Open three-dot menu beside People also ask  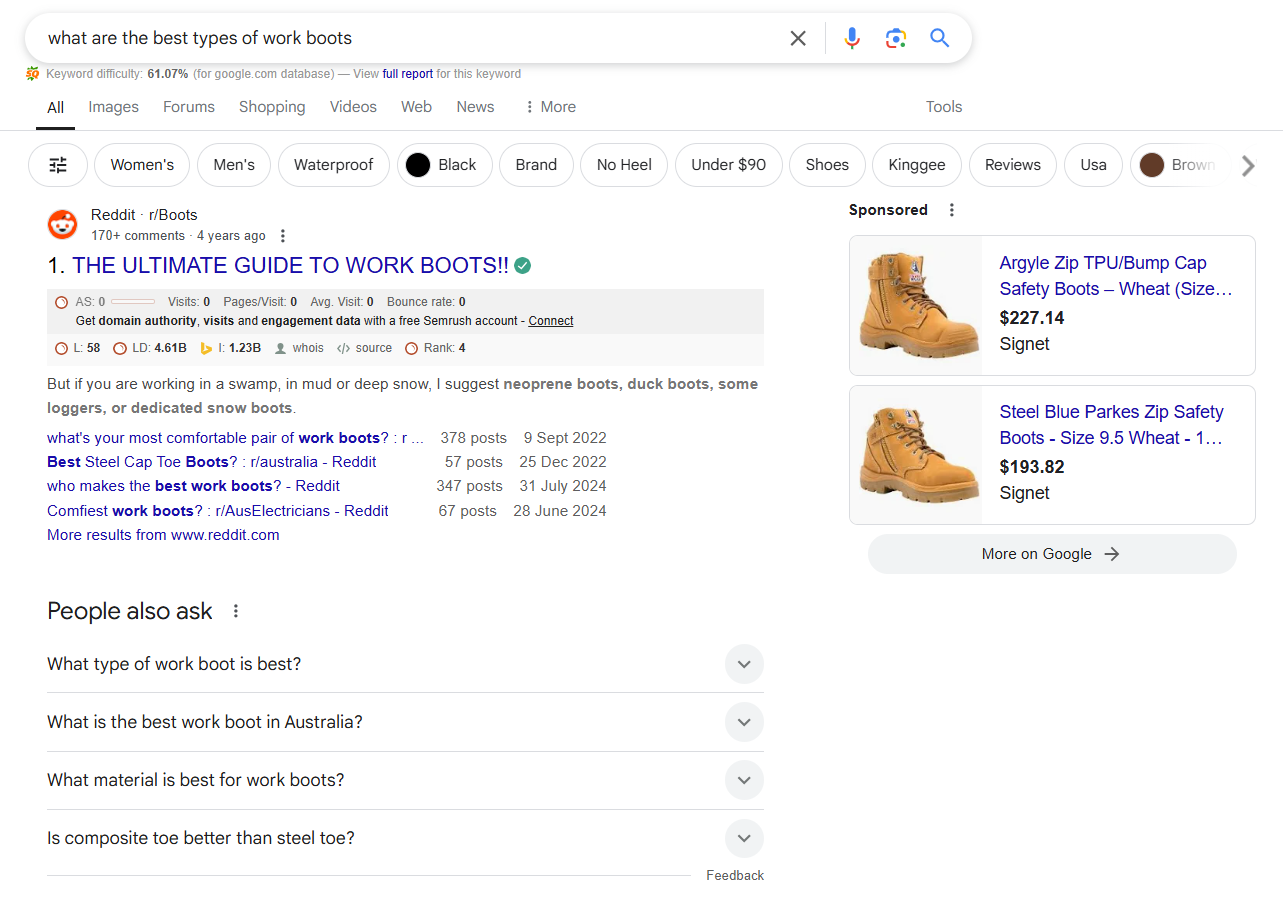click(236, 611)
